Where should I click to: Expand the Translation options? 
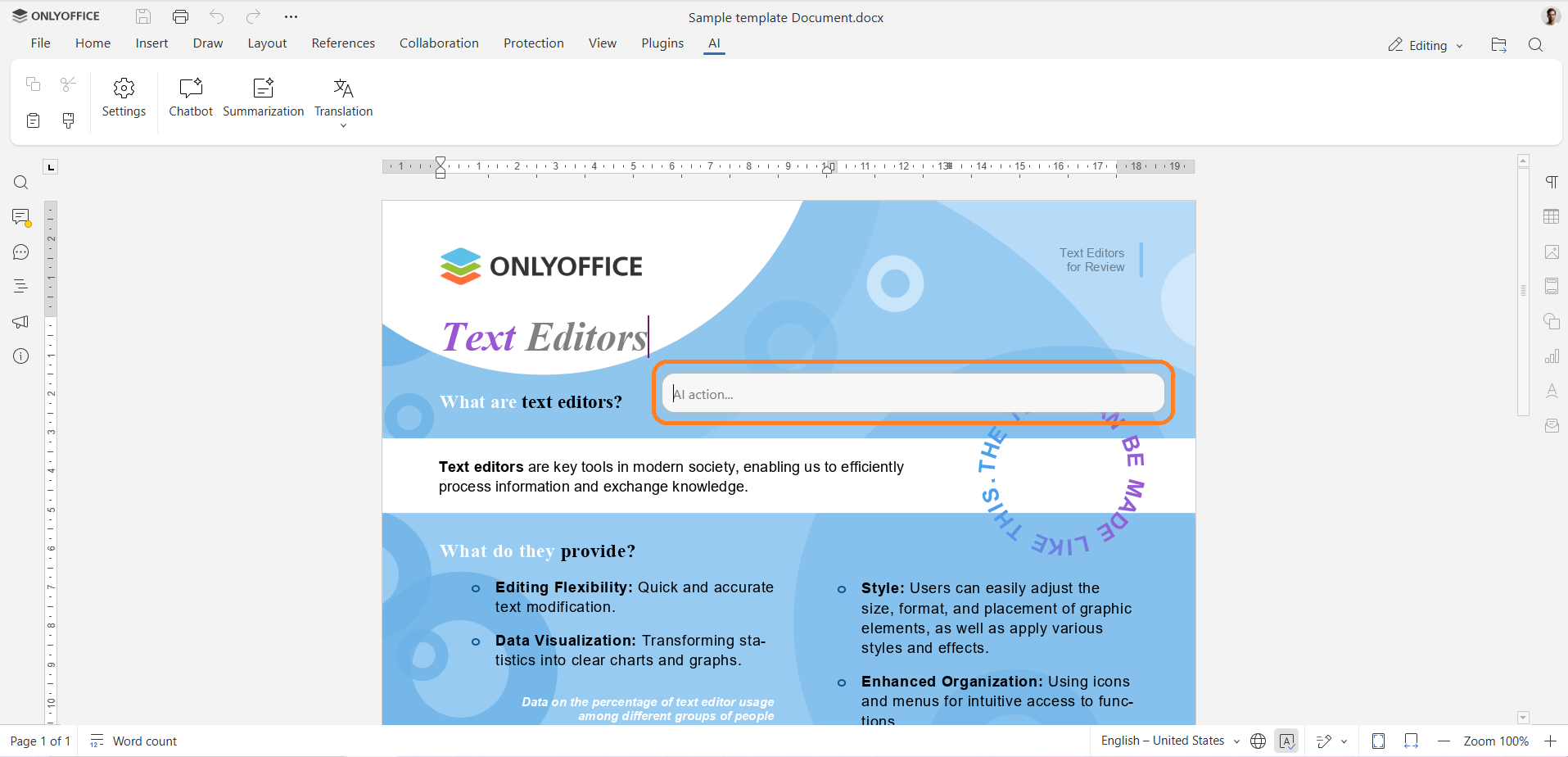pos(343,126)
